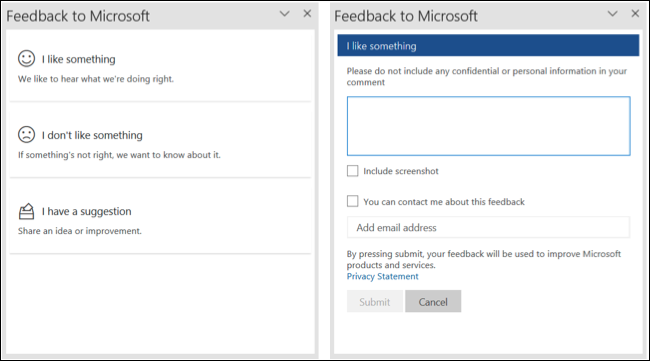650x361 pixels.
Task: Click the suggestion box icon beside I have a suggestion
Action: tap(26, 211)
